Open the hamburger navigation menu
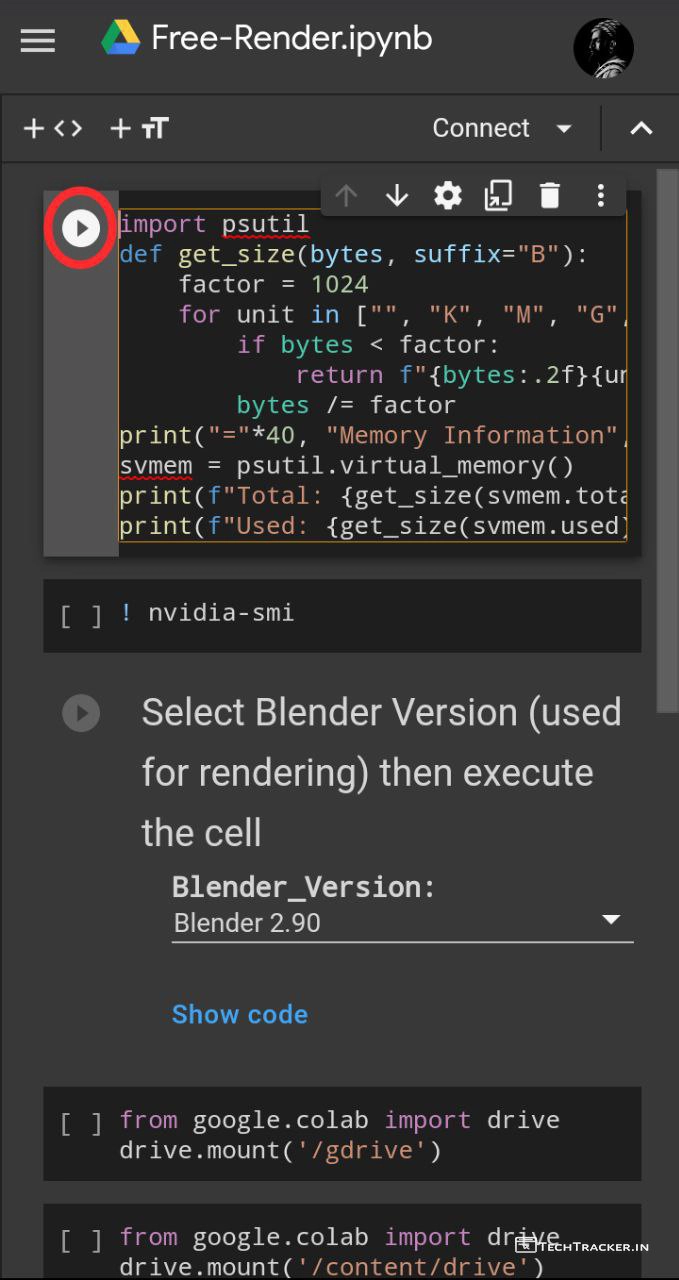This screenshot has width=679, height=1280. 38,41
